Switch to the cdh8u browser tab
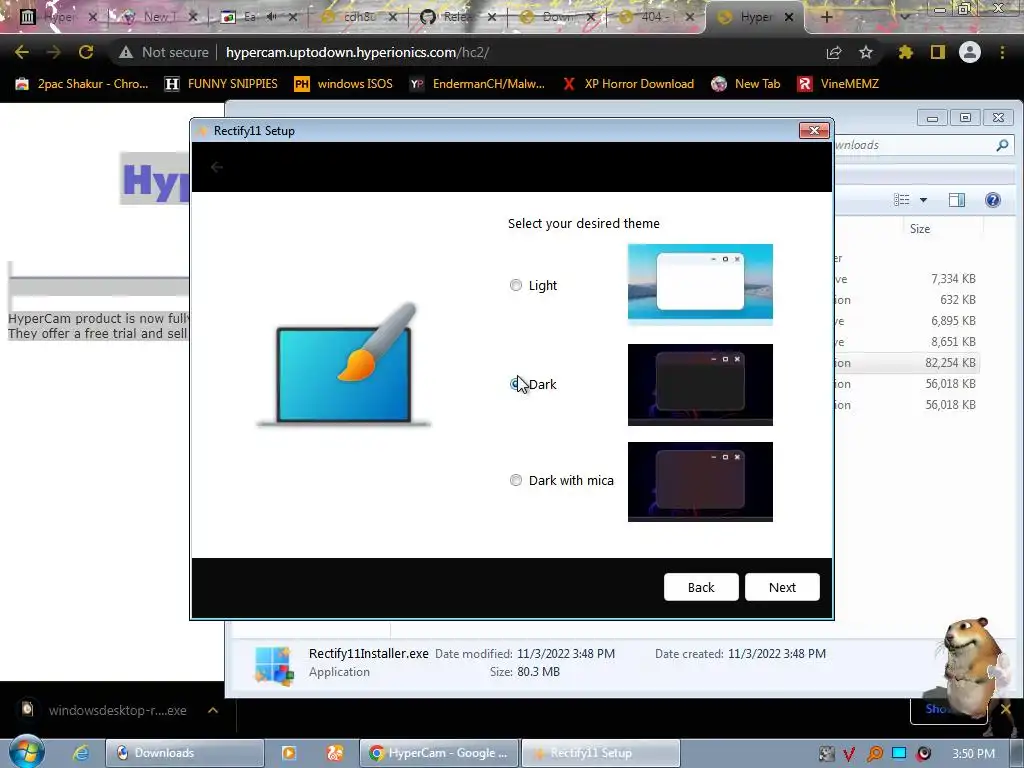 pyautogui.click(x=359, y=17)
